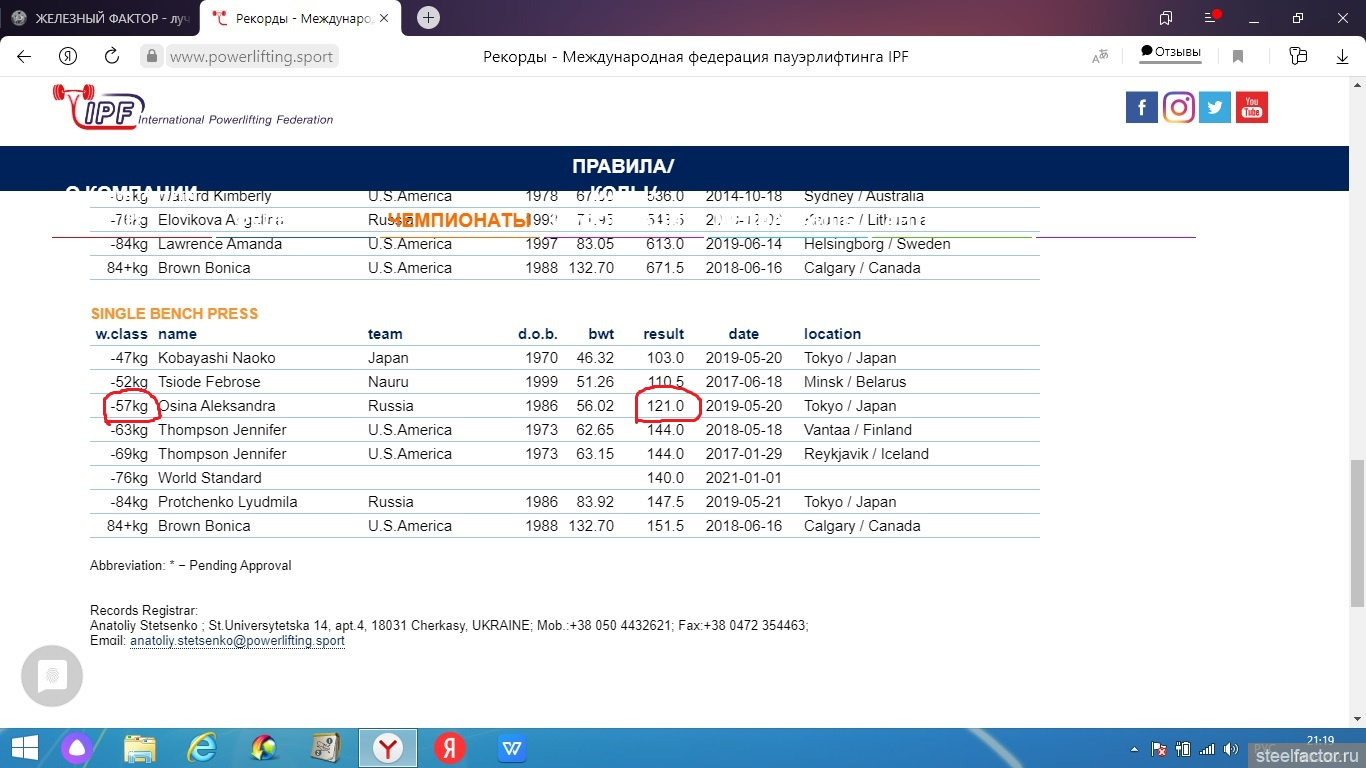Screen dimensions: 1366x768
Task: Open a new browser tab
Action: click(428, 18)
